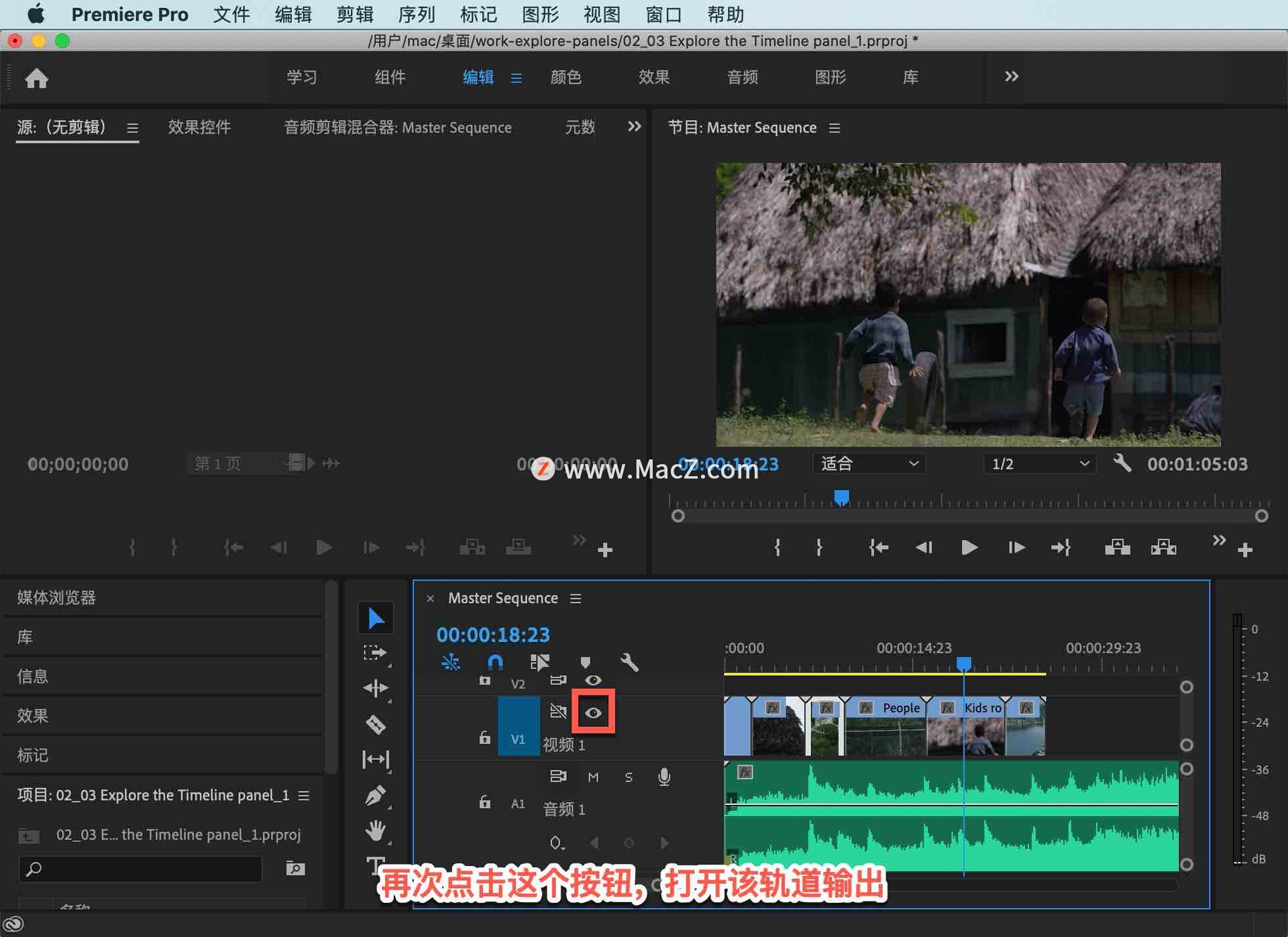This screenshot has height=937, width=1288.
Task: Select the Pen tool
Action: click(375, 795)
